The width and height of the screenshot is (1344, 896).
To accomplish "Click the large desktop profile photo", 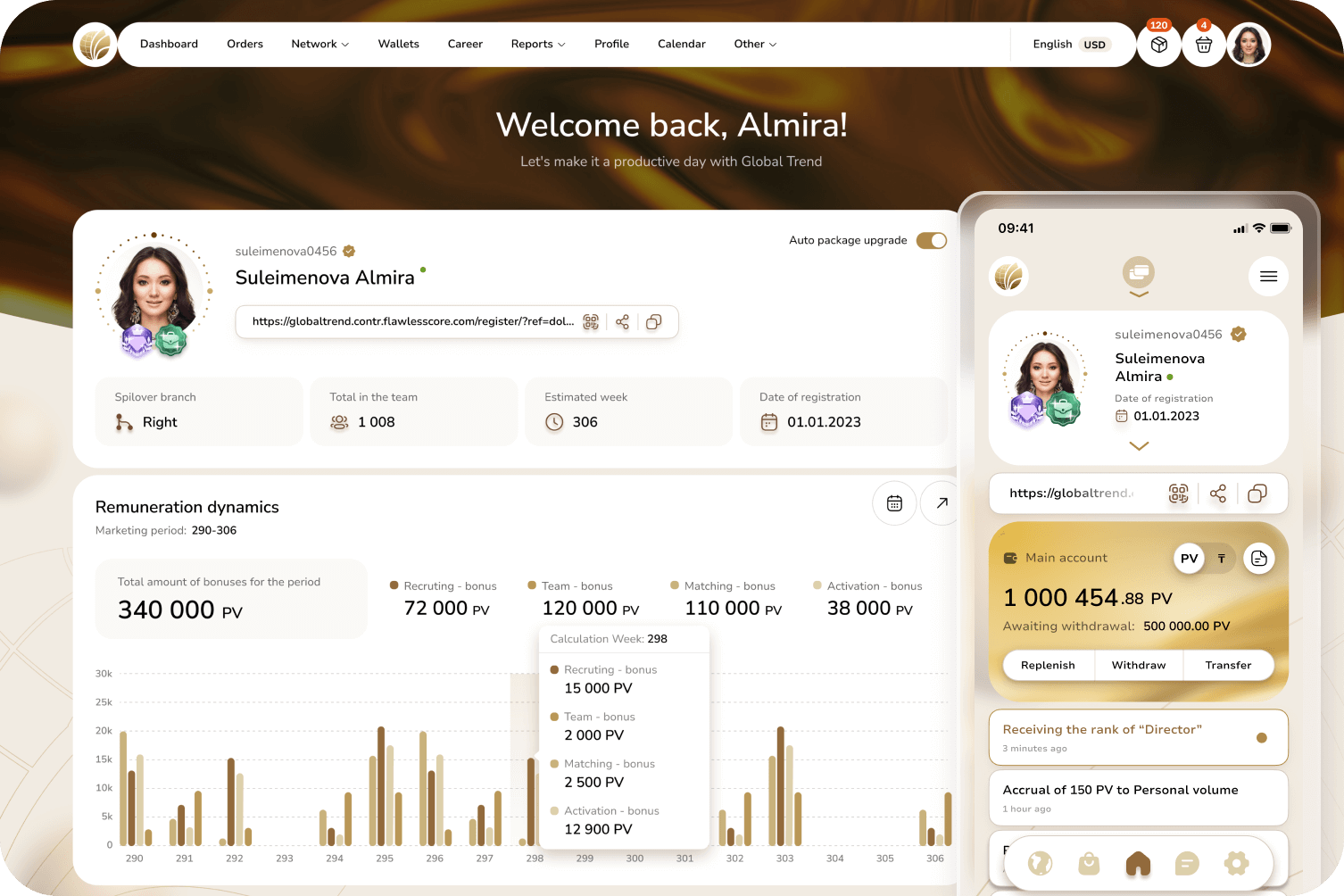I will [x=154, y=291].
